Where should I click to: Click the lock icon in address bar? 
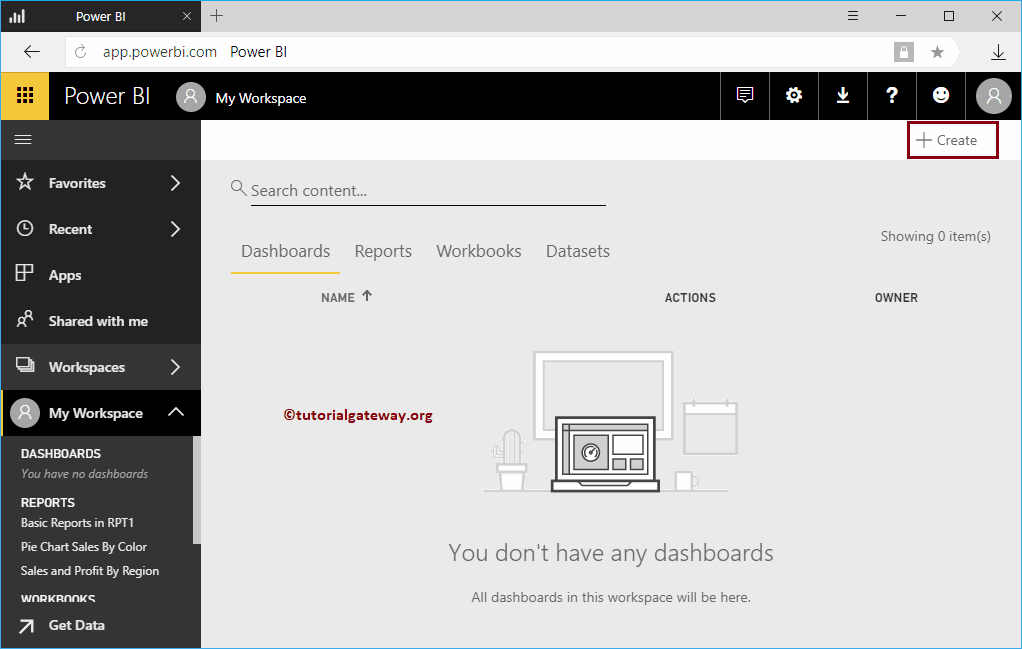pyautogui.click(x=903, y=52)
